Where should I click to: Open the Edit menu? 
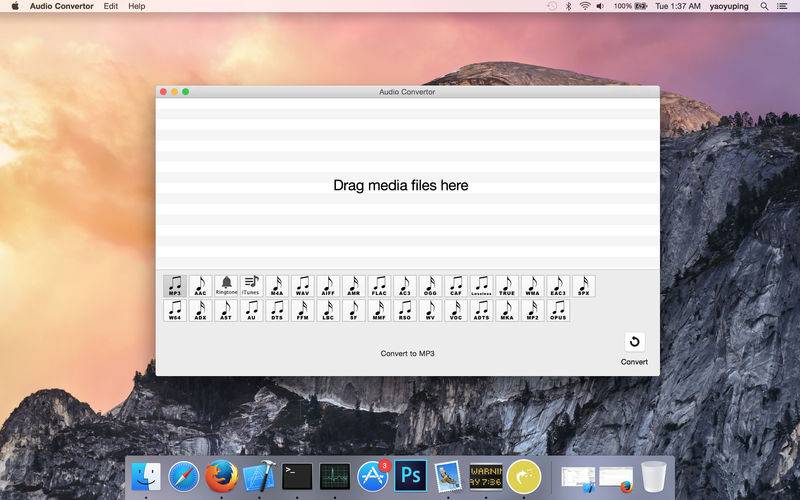pos(110,6)
